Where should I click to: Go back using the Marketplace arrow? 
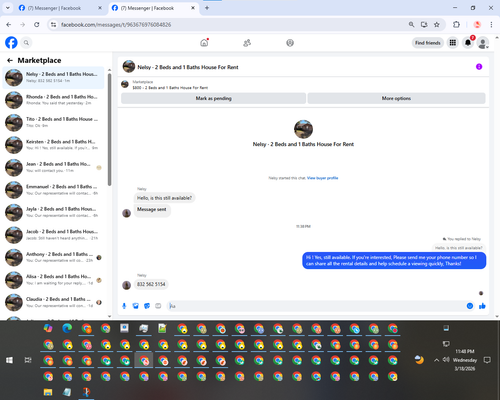10,60
